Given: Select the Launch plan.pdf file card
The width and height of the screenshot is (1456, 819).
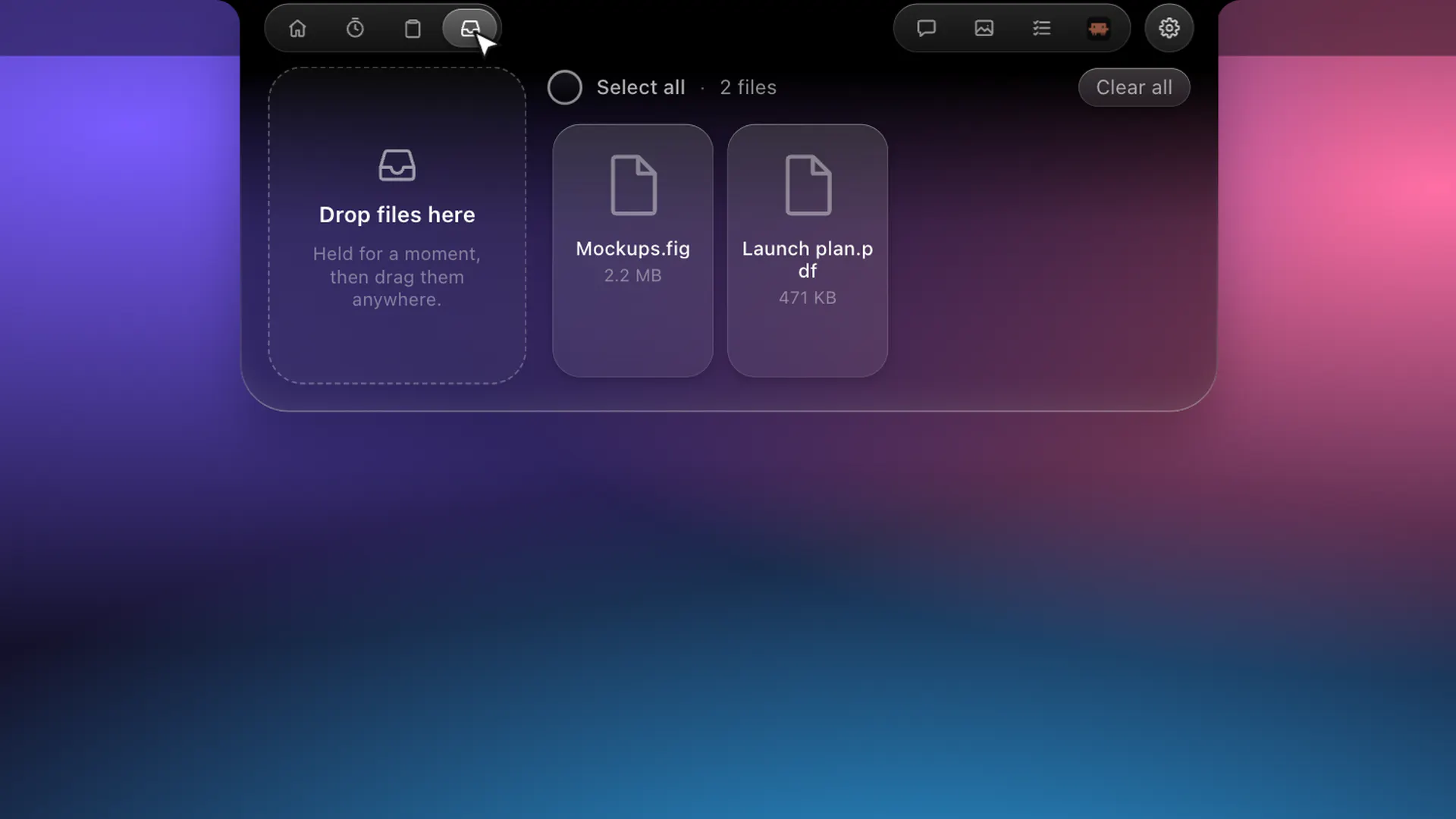Looking at the screenshot, I should (x=807, y=250).
